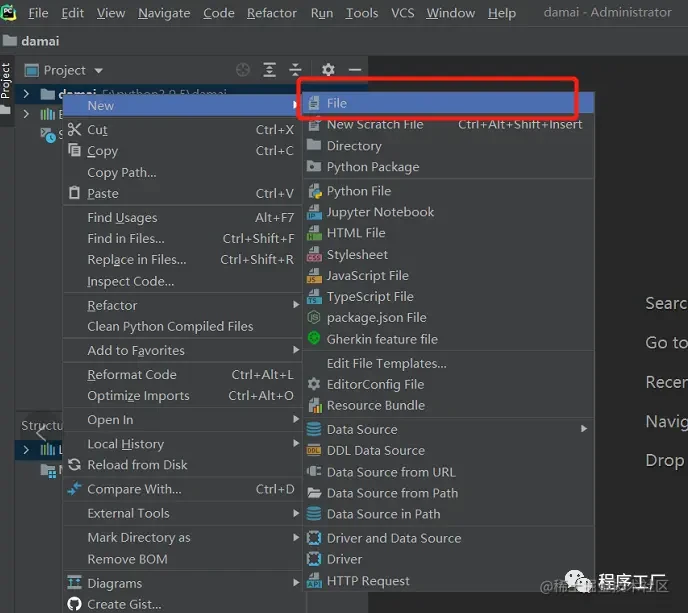Select Reformat Code
688x613 pixels.
click(183, 374)
